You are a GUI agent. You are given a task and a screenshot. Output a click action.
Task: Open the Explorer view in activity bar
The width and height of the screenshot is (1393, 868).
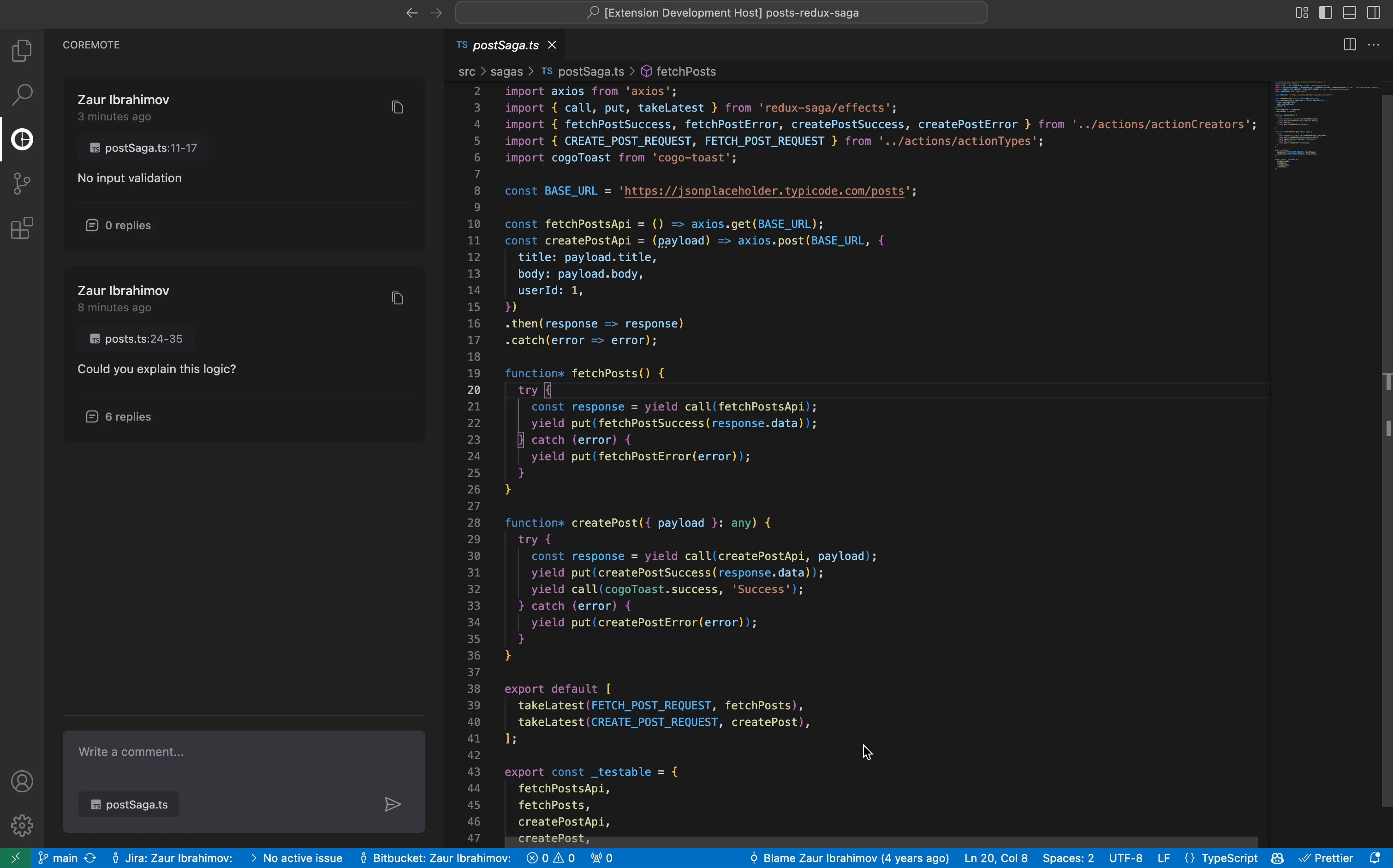[22, 51]
